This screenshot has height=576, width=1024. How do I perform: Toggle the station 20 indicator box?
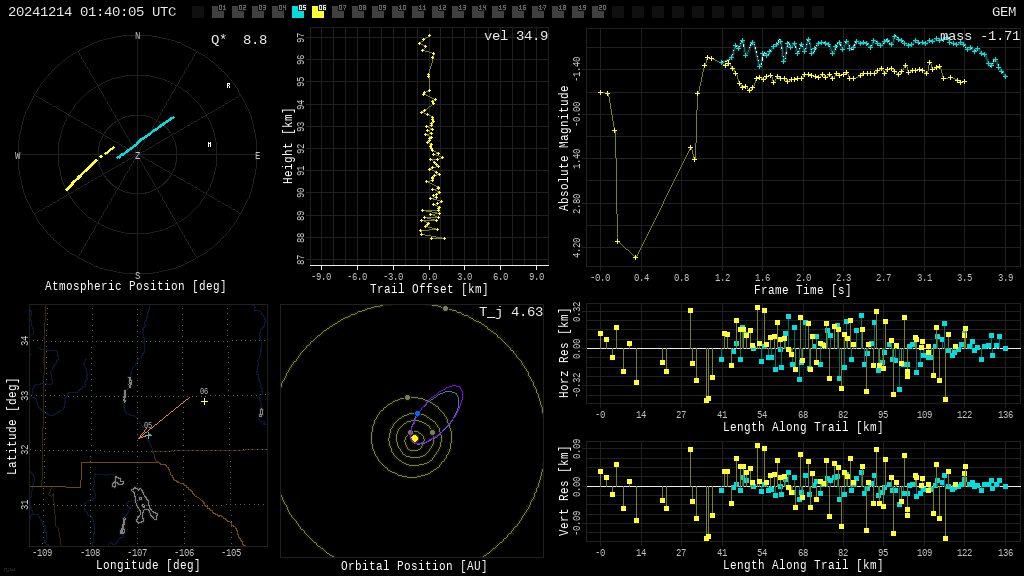coord(598,12)
